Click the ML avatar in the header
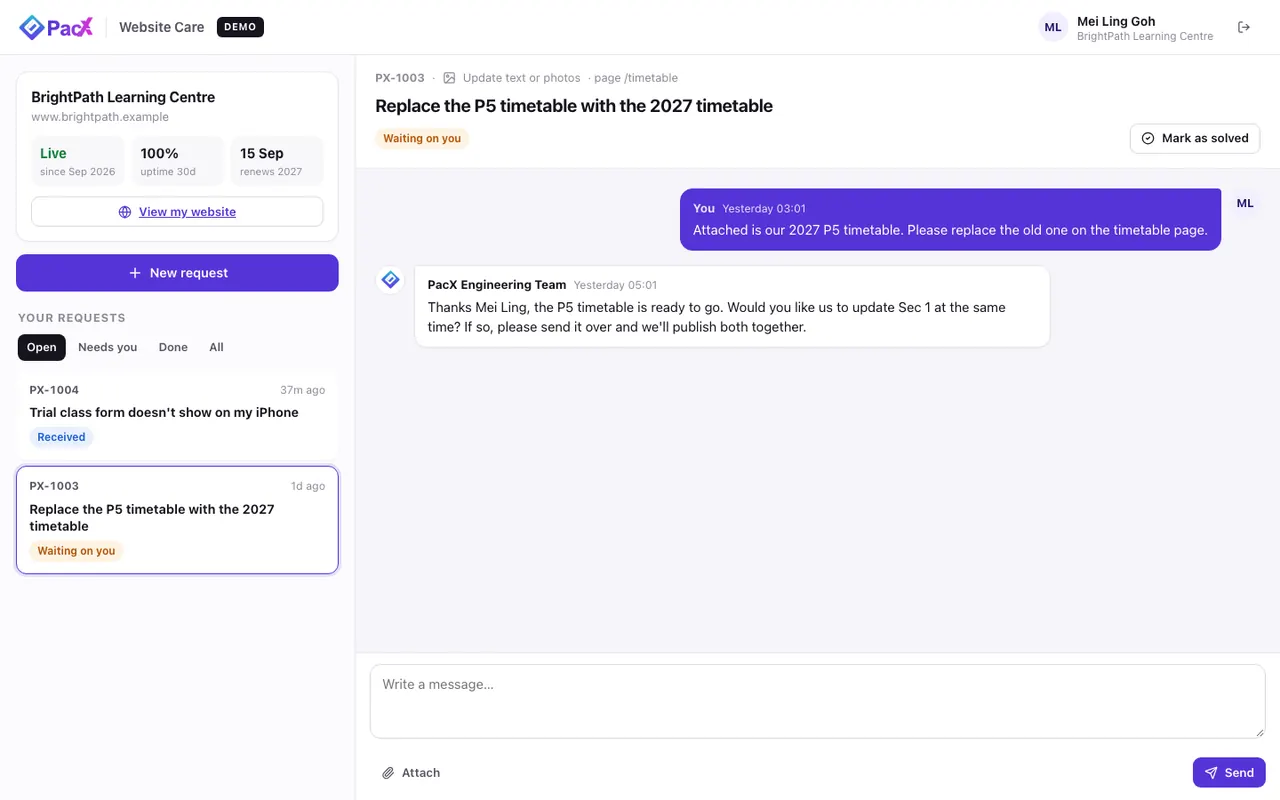The height and width of the screenshot is (800, 1280). coord(1053,27)
